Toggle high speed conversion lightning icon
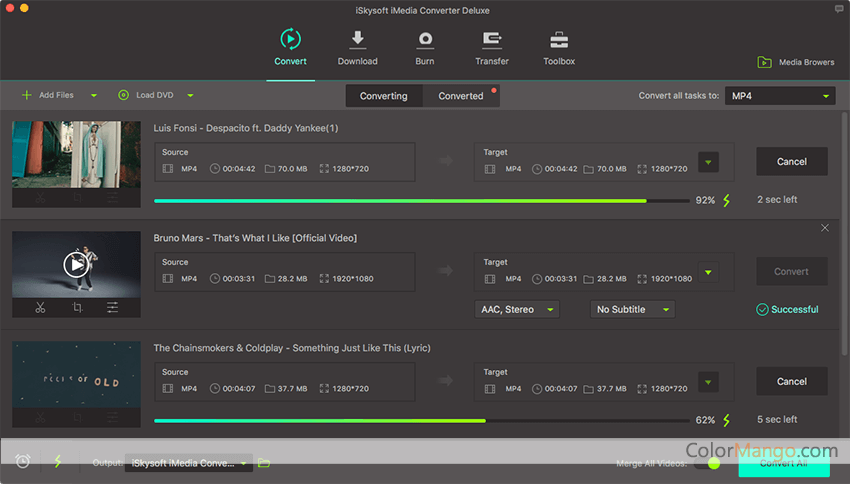Image resolution: width=850 pixels, height=484 pixels. coord(57,462)
